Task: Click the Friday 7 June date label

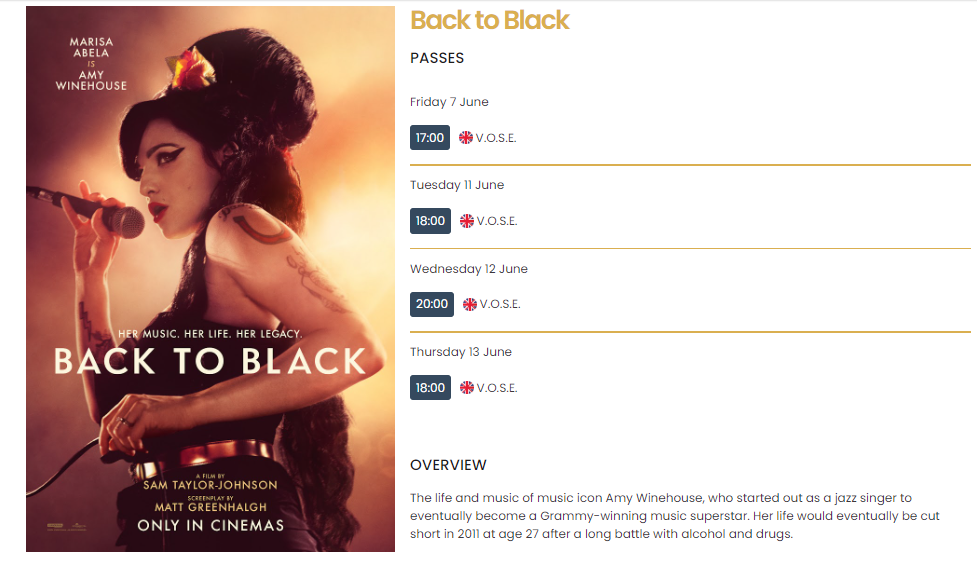Action: click(449, 102)
